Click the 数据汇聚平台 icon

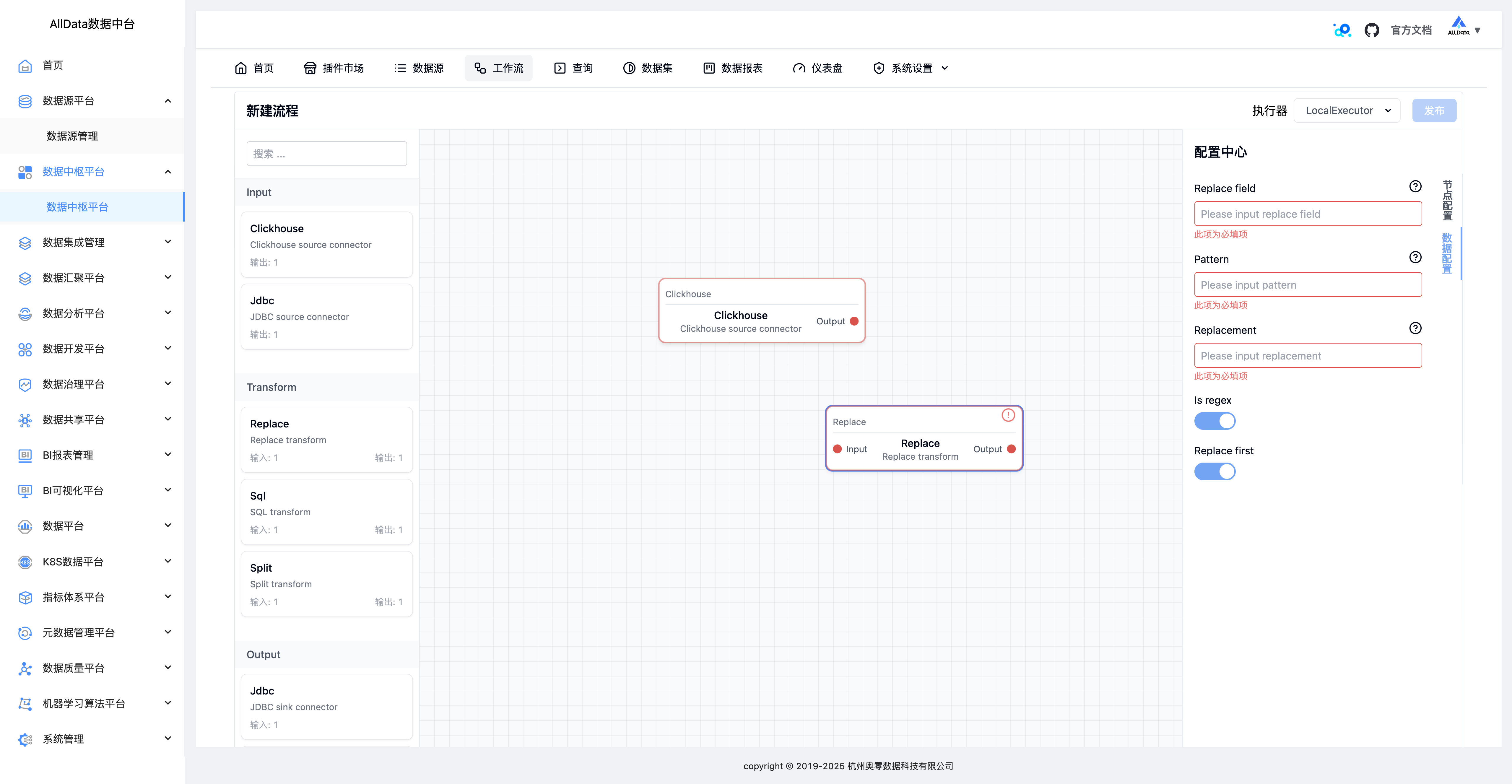25,278
